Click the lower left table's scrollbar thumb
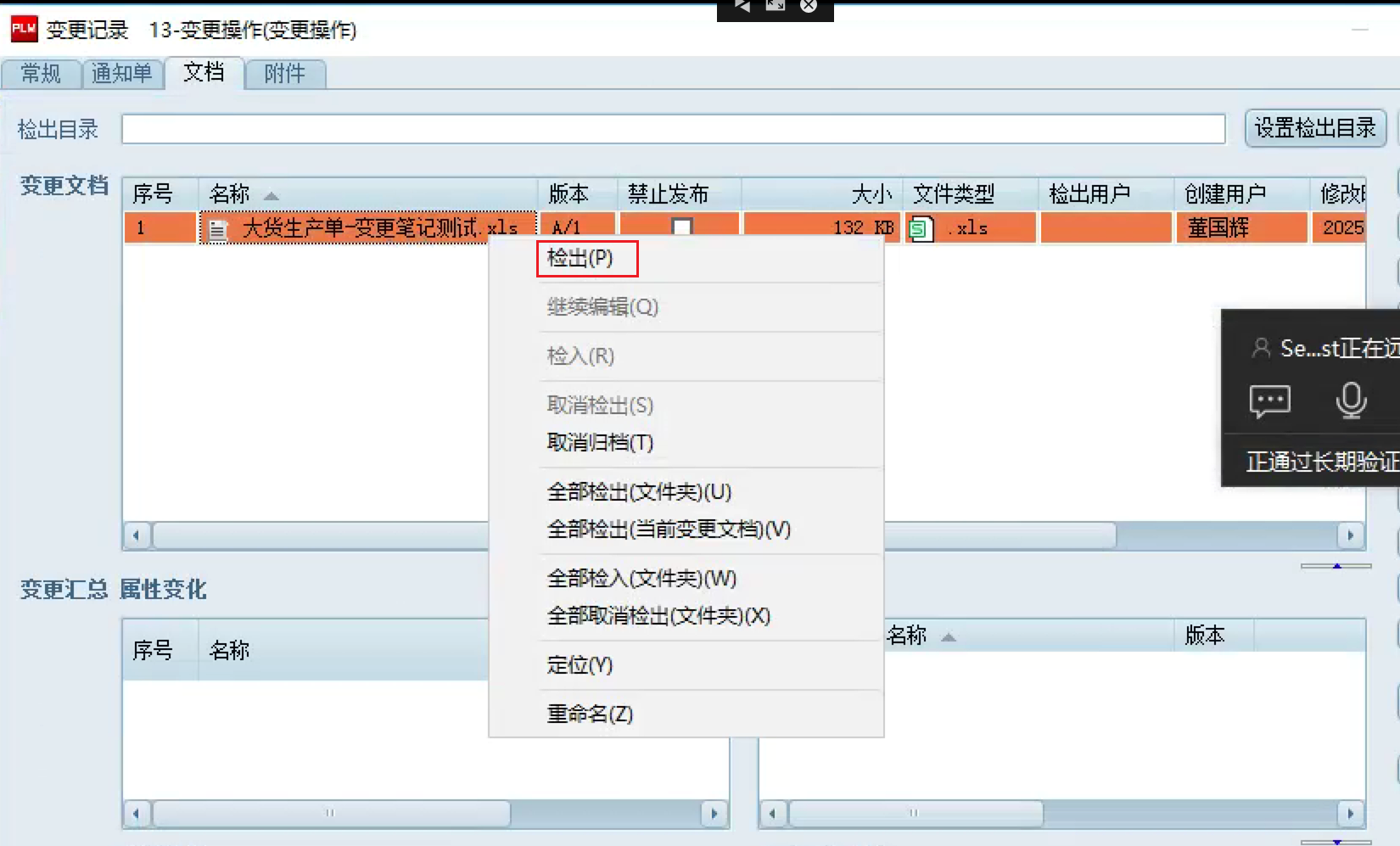This screenshot has height=846, width=1400. pos(331,813)
